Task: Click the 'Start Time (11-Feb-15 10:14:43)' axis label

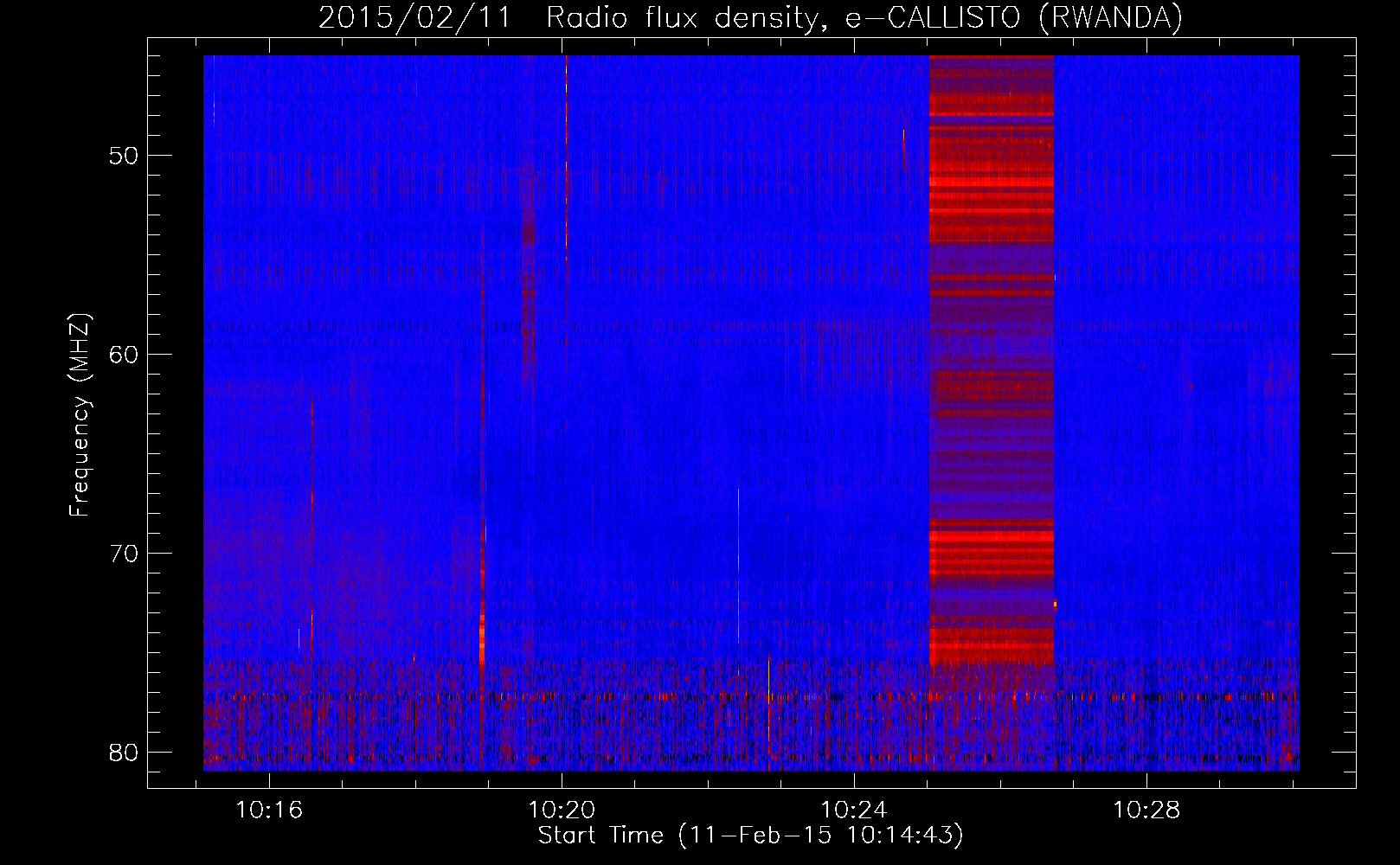Action: [x=750, y=836]
